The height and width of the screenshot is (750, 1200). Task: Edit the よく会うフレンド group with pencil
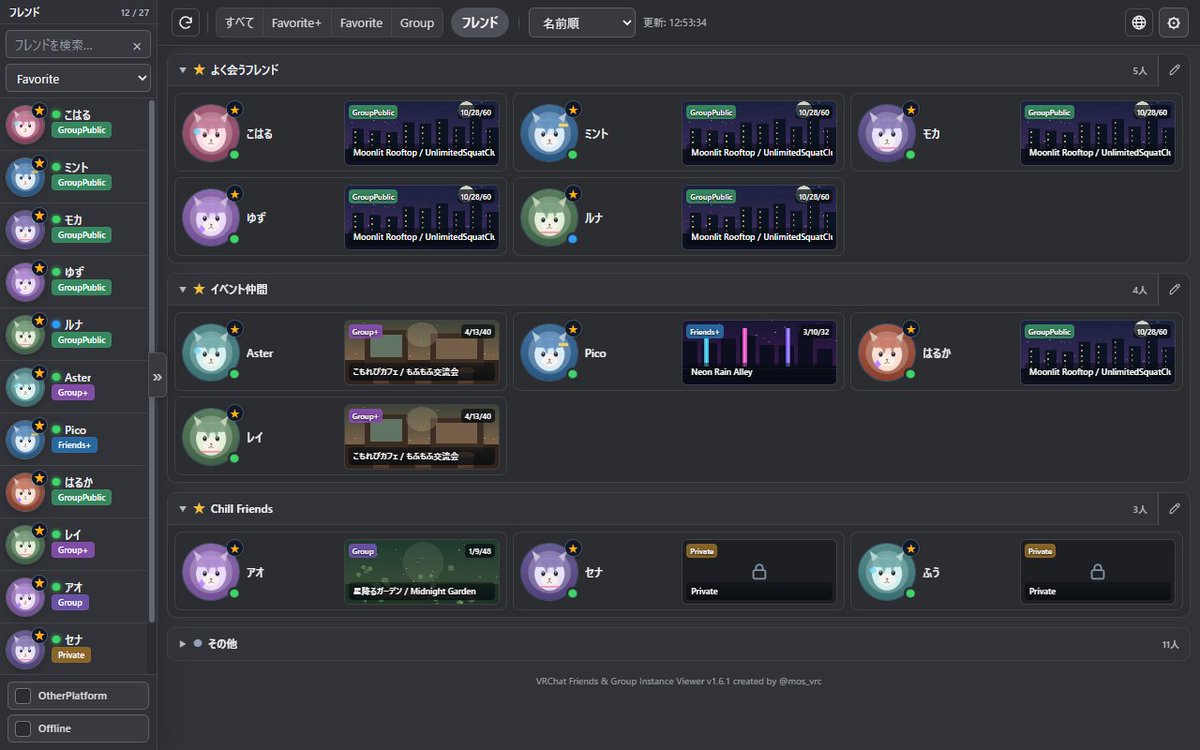pyautogui.click(x=1175, y=70)
